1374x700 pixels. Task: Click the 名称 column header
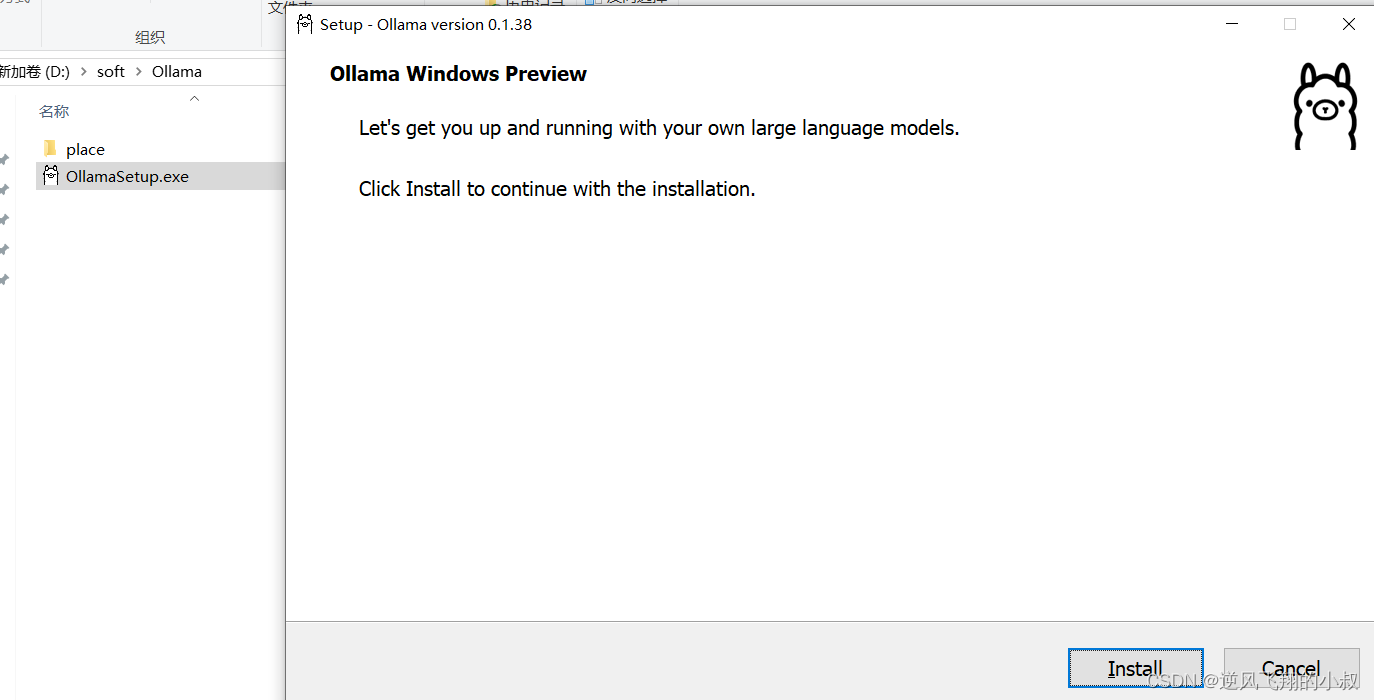click(54, 111)
